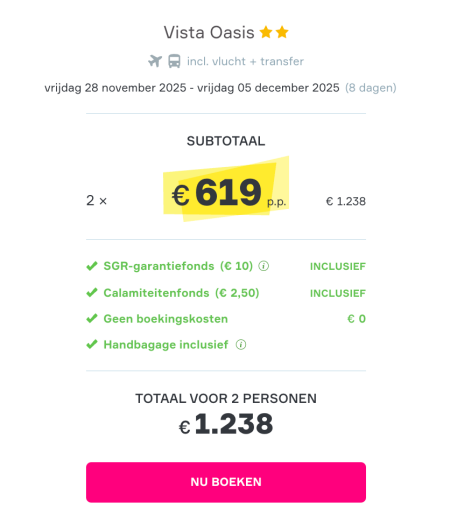Viewport: 450px width, 515px height.
Task: Open SGR-garantiefonds info icon
Action: [264, 266]
